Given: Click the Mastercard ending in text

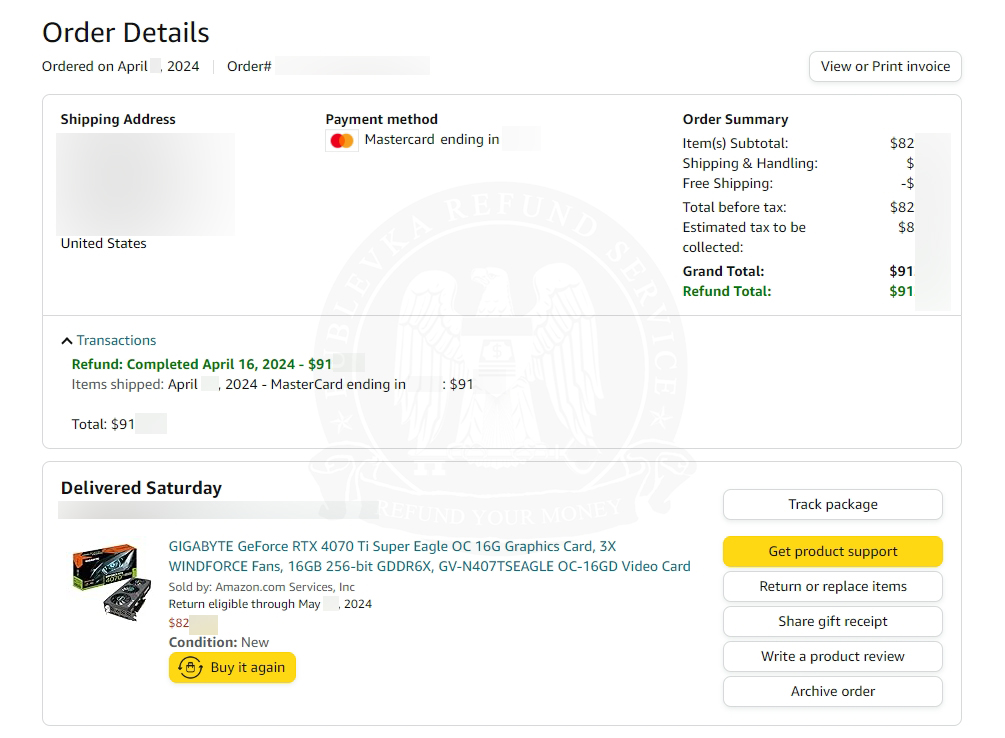Looking at the screenshot, I should tap(432, 140).
